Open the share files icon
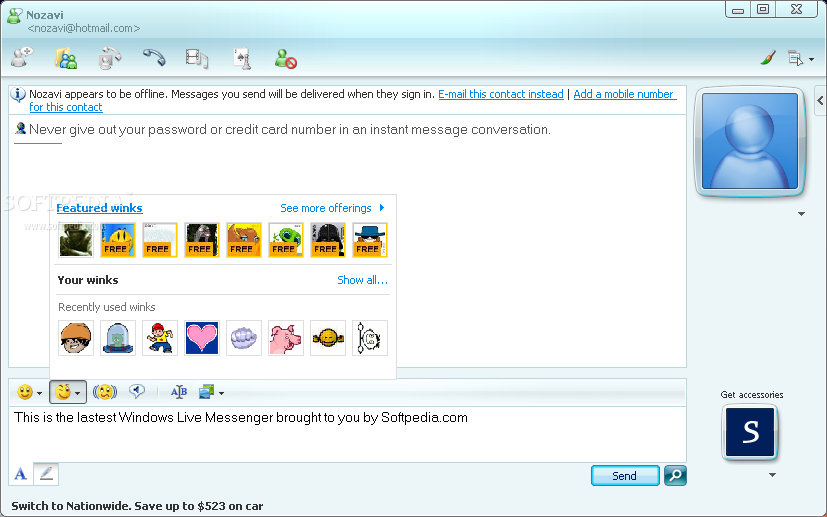 click(x=66, y=58)
